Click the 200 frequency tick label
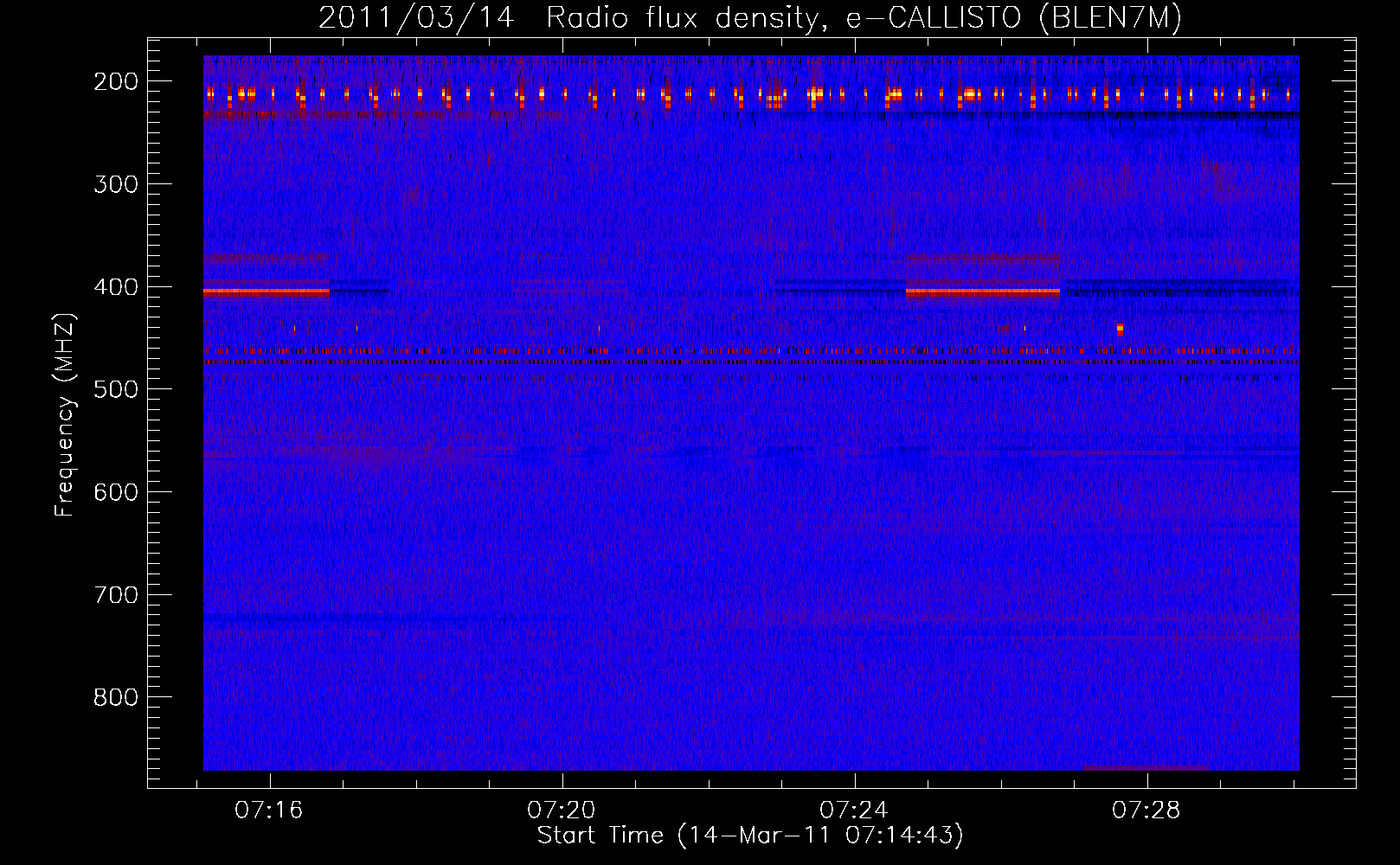Screen dimensions: 1400x865 [x=115, y=81]
